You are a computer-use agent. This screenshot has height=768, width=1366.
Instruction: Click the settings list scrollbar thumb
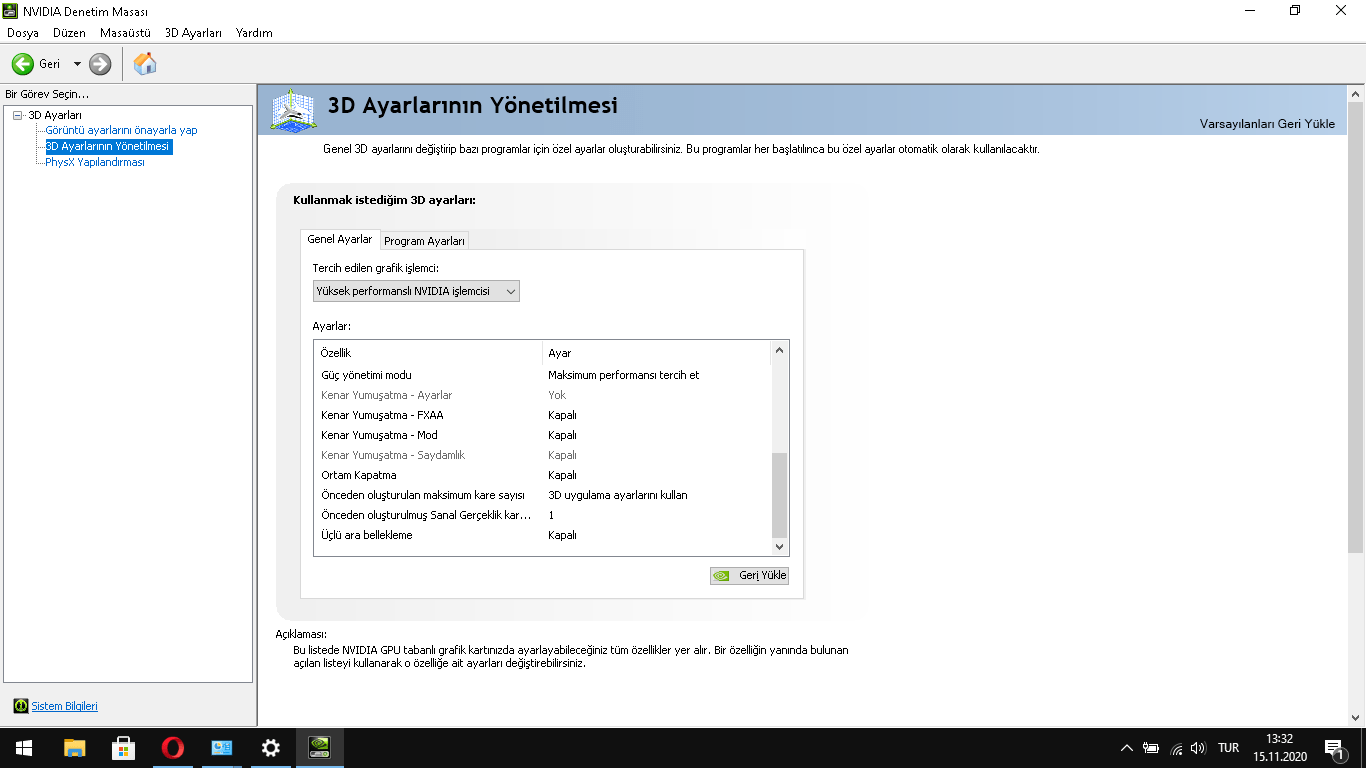pyautogui.click(x=780, y=495)
